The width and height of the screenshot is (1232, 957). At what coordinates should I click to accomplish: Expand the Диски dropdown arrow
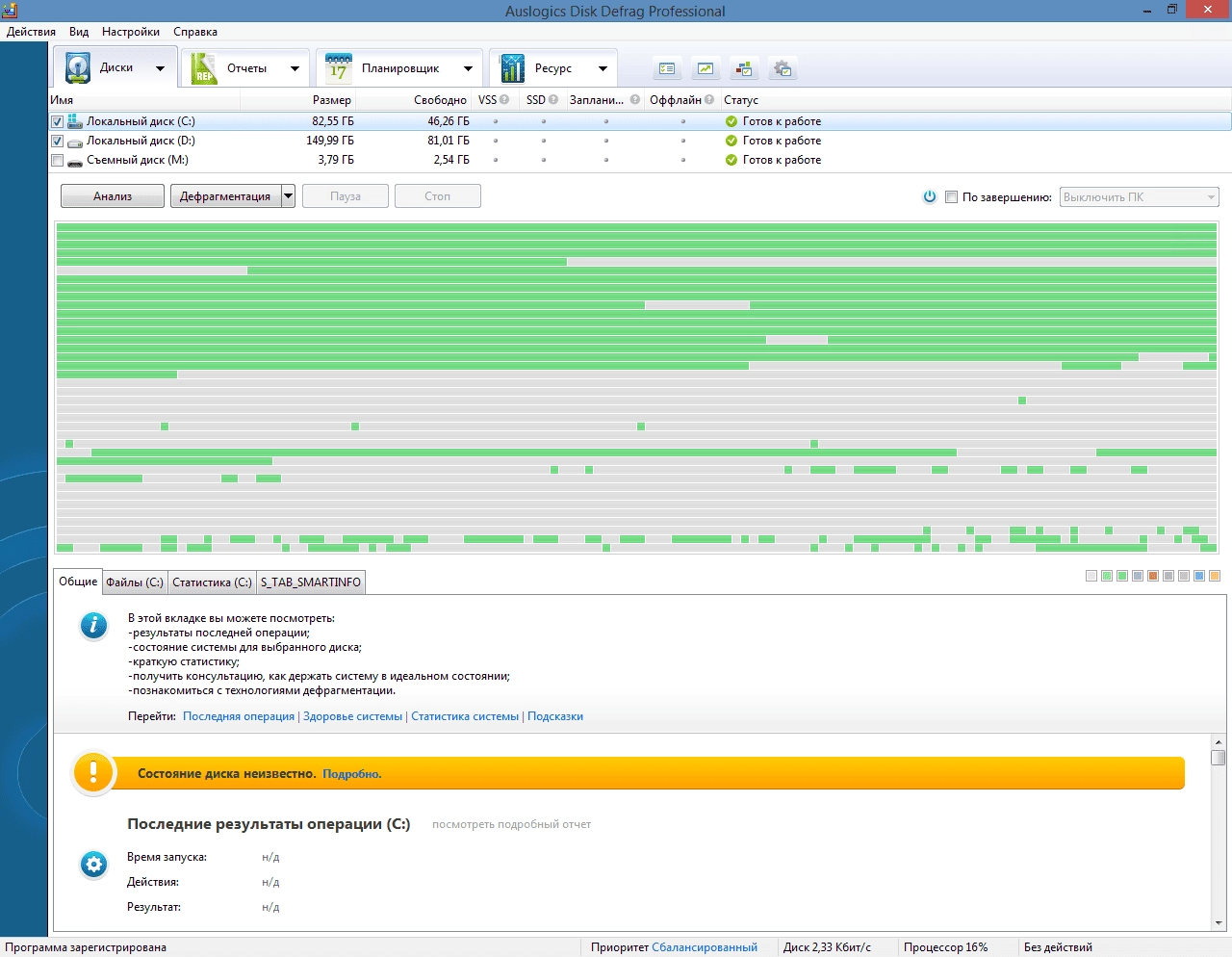pos(160,68)
